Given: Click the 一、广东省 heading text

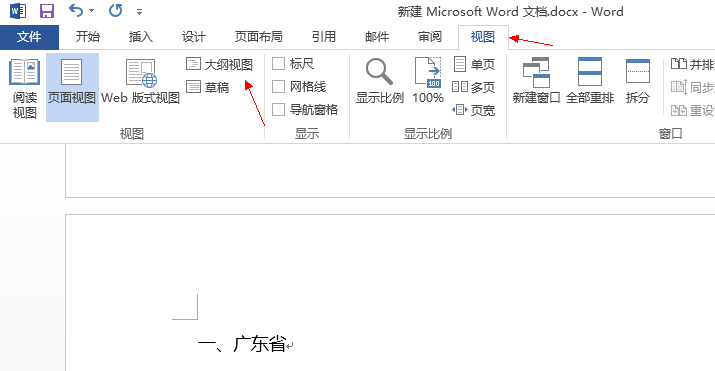Looking at the screenshot, I should click(242, 344).
